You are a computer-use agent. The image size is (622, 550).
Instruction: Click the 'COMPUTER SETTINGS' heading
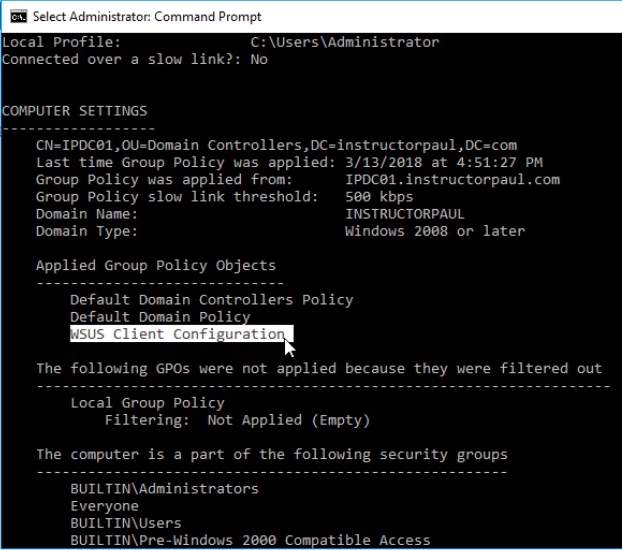75,111
